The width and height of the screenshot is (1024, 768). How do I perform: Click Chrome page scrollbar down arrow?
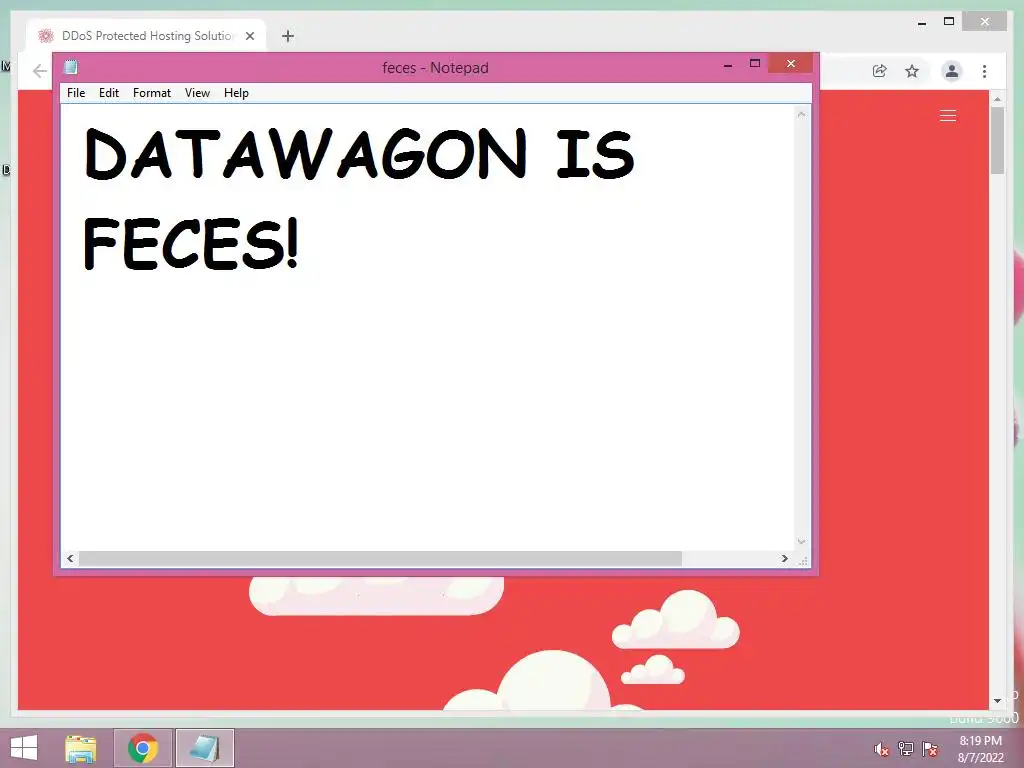pyautogui.click(x=997, y=701)
